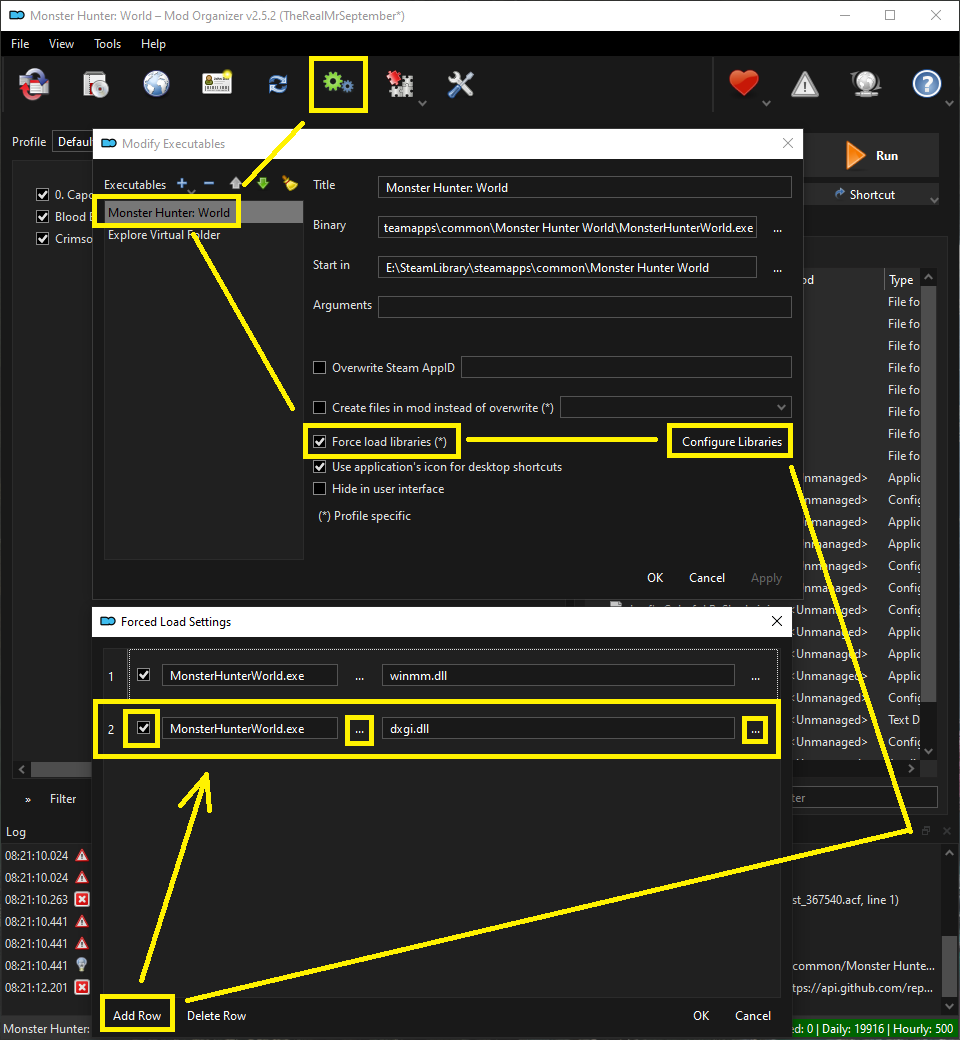Uncheck the Crimso mod in mod list
Viewport: 960px width, 1040px height.
click(x=42, y=239)
